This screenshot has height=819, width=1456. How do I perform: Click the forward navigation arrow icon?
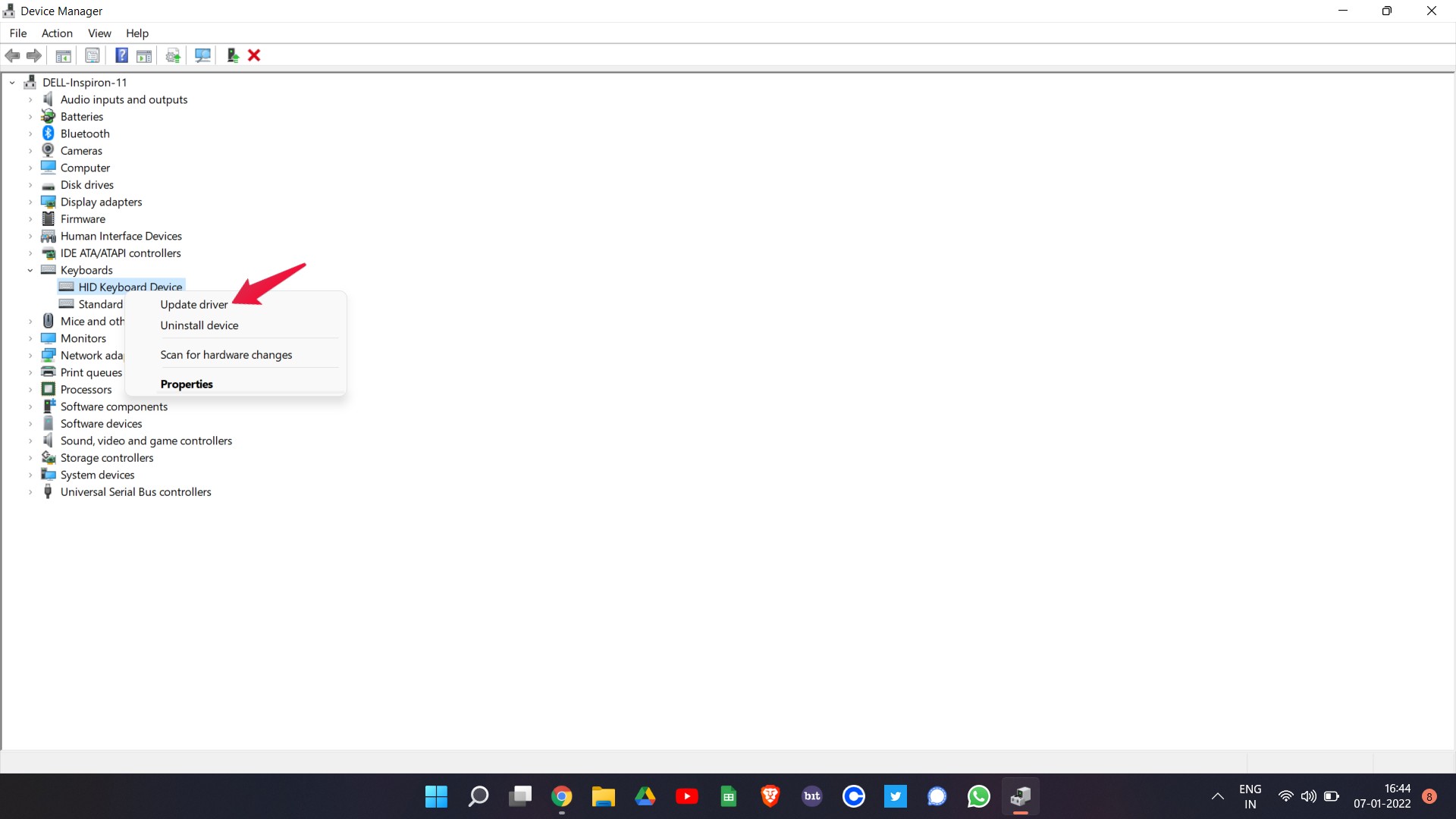click(x=33, y=55)
